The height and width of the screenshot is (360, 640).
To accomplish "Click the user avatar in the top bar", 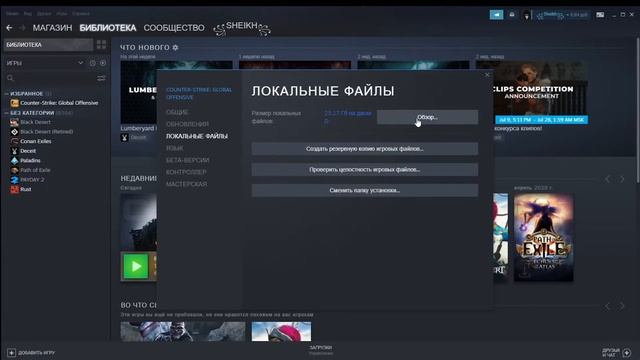I will [527, 15].
